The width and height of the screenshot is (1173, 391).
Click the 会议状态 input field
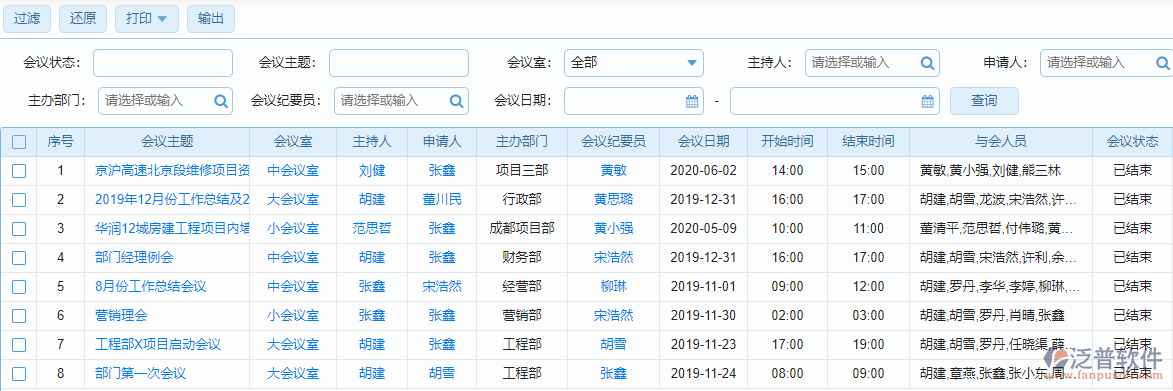coord(162,64)
